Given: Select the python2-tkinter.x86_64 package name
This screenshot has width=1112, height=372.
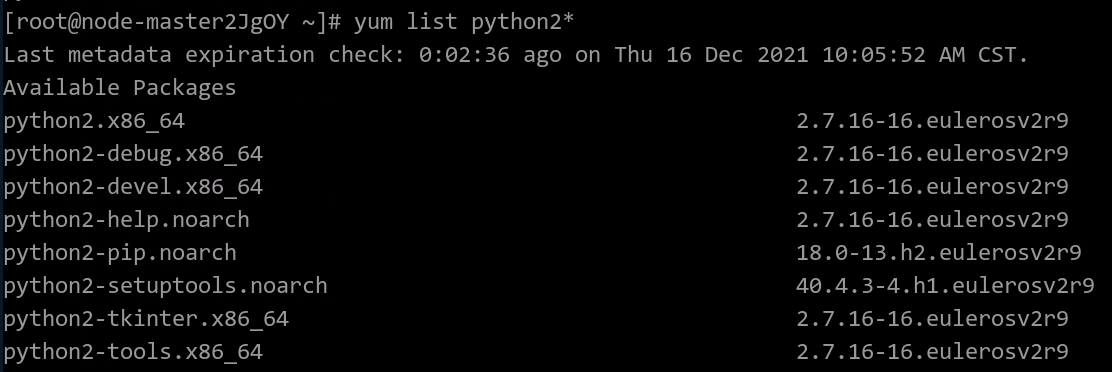Looking at the screenshot, I should (x=146, y=319).
